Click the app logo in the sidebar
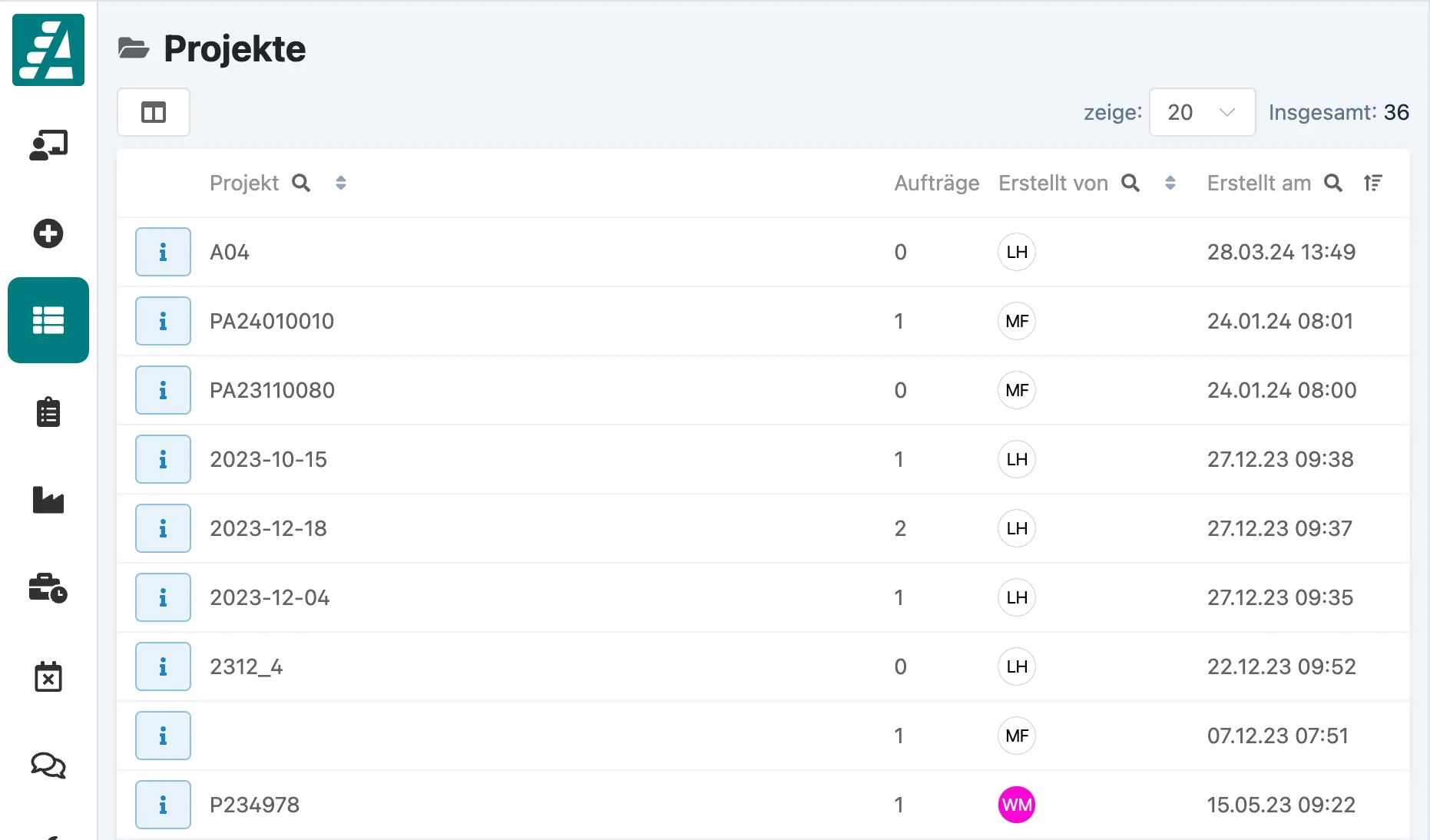This screenshot has width=1430, height=840. point(48,50)
